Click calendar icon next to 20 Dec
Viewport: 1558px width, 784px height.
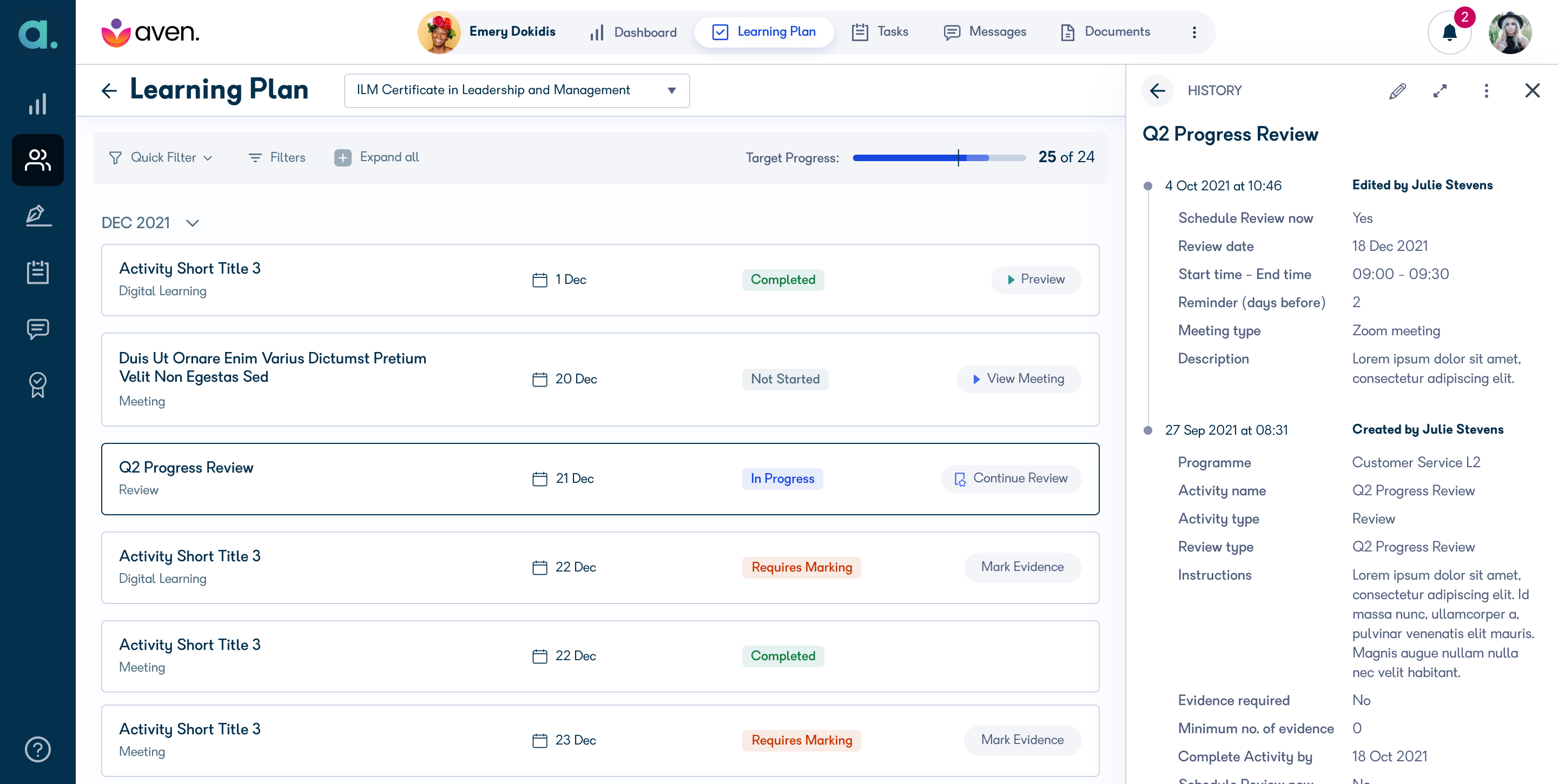(x=539, y=379)
